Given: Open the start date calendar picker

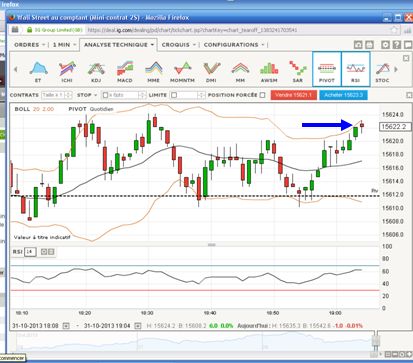Looking at the screenshot, I should tap(66, 326).
